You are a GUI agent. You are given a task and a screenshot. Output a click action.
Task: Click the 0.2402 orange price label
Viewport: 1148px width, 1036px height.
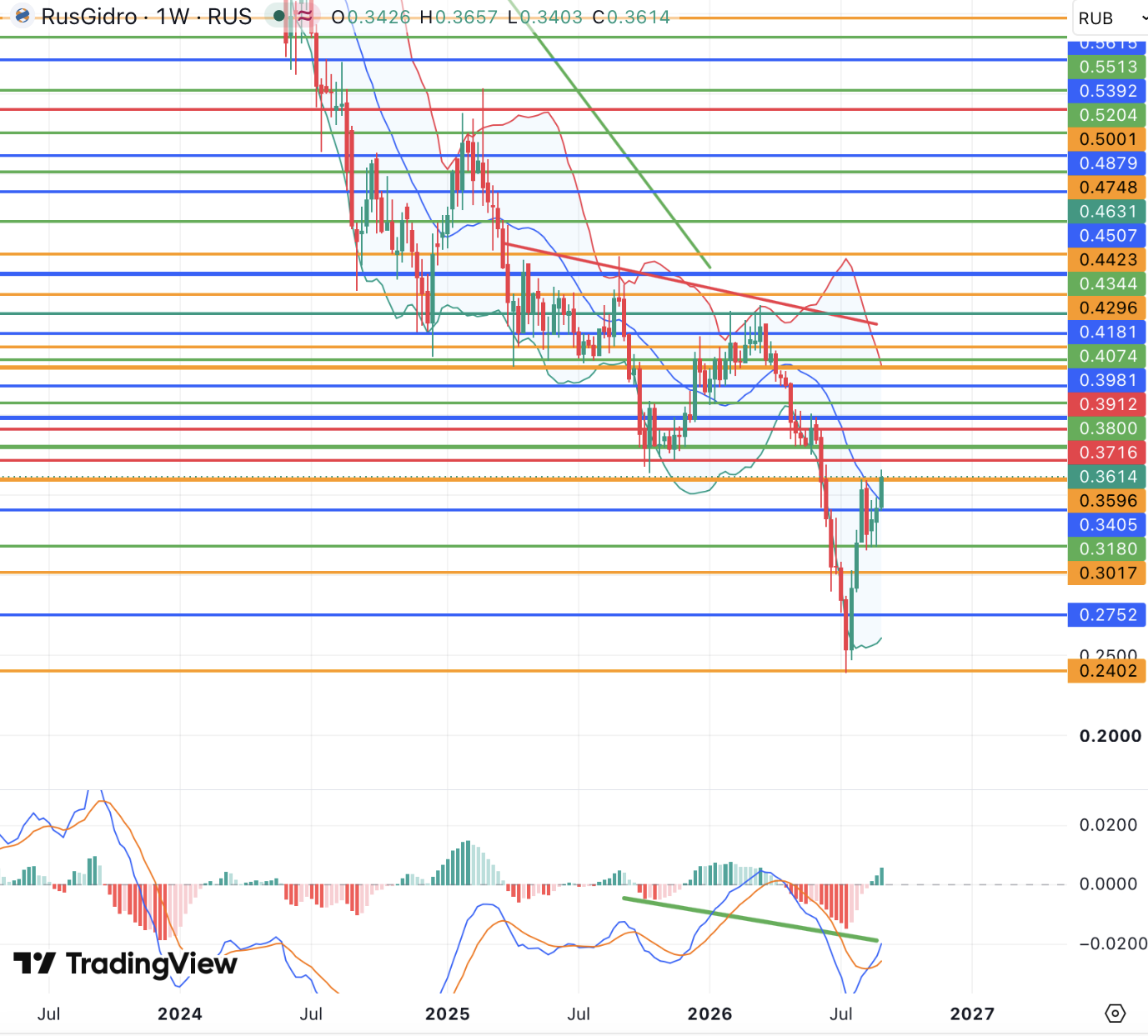[1108, 672]
